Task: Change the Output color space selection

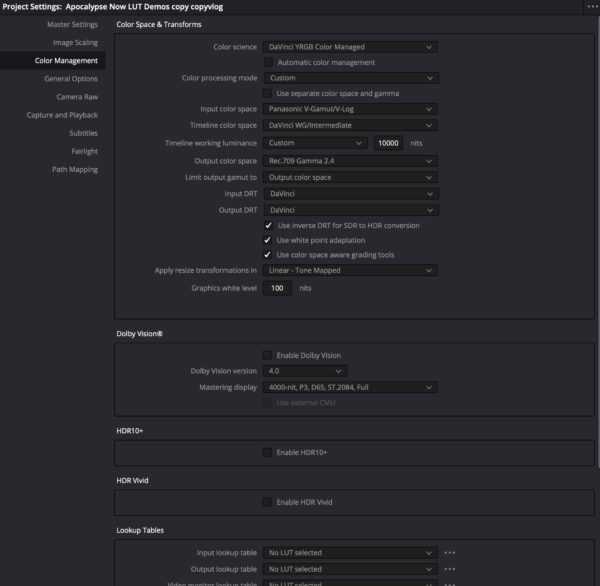Action: point(351,161)
